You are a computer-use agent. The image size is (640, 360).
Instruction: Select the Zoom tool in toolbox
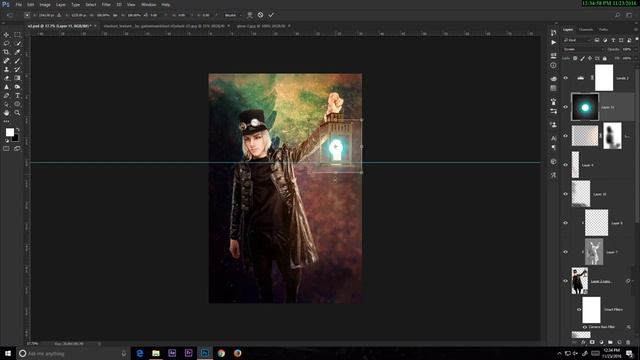click(17, 113)
